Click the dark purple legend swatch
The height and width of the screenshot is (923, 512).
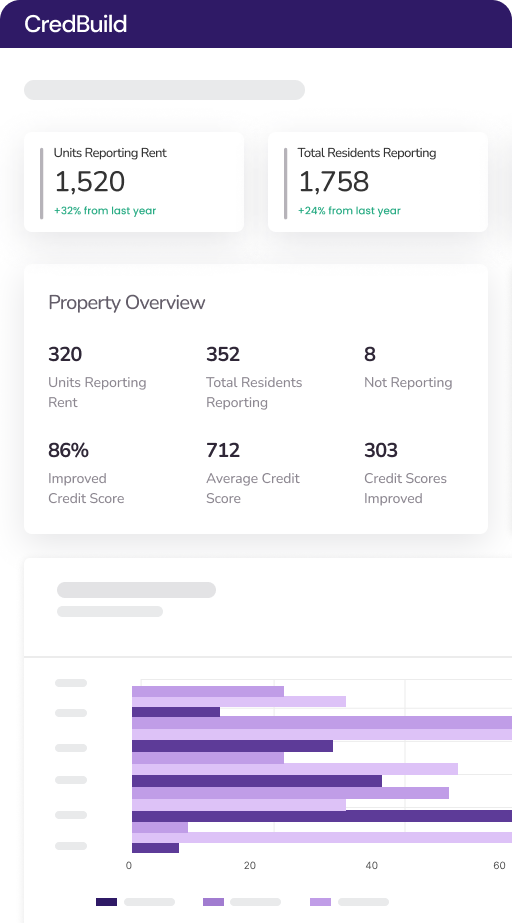(107, 902)
